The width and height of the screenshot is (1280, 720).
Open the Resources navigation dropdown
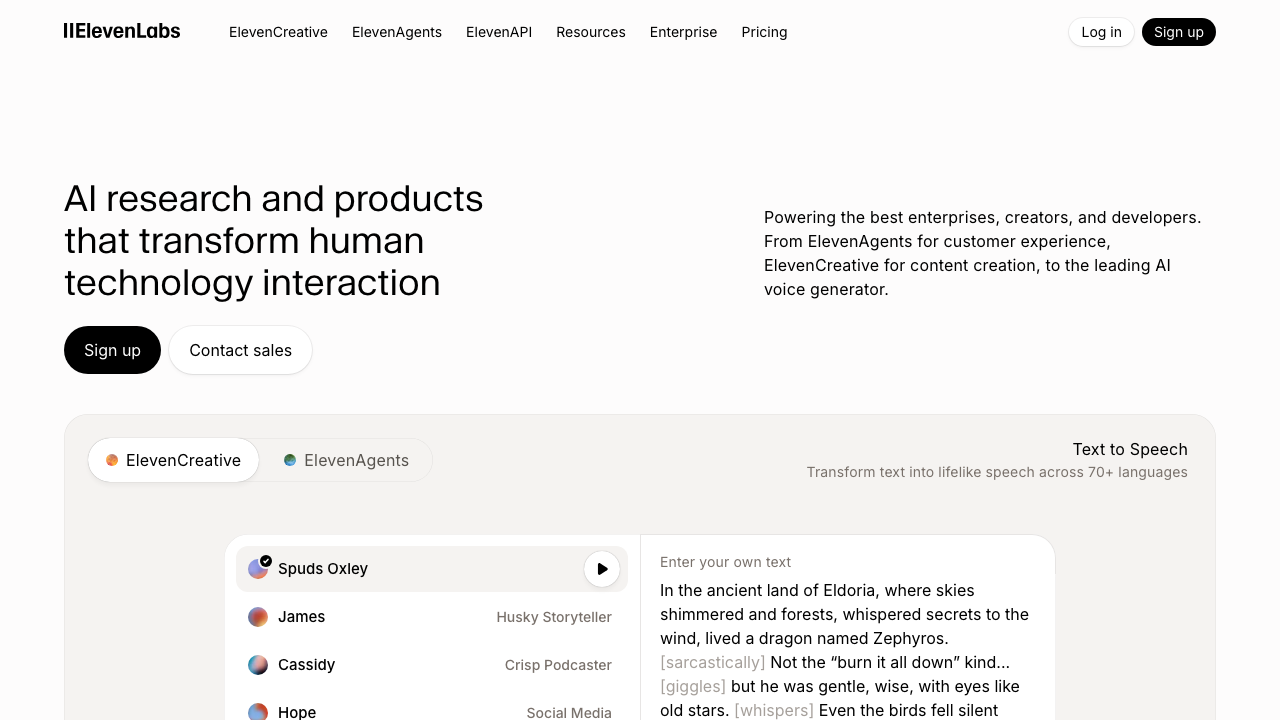pyautogui.click(x=591, y=32)
